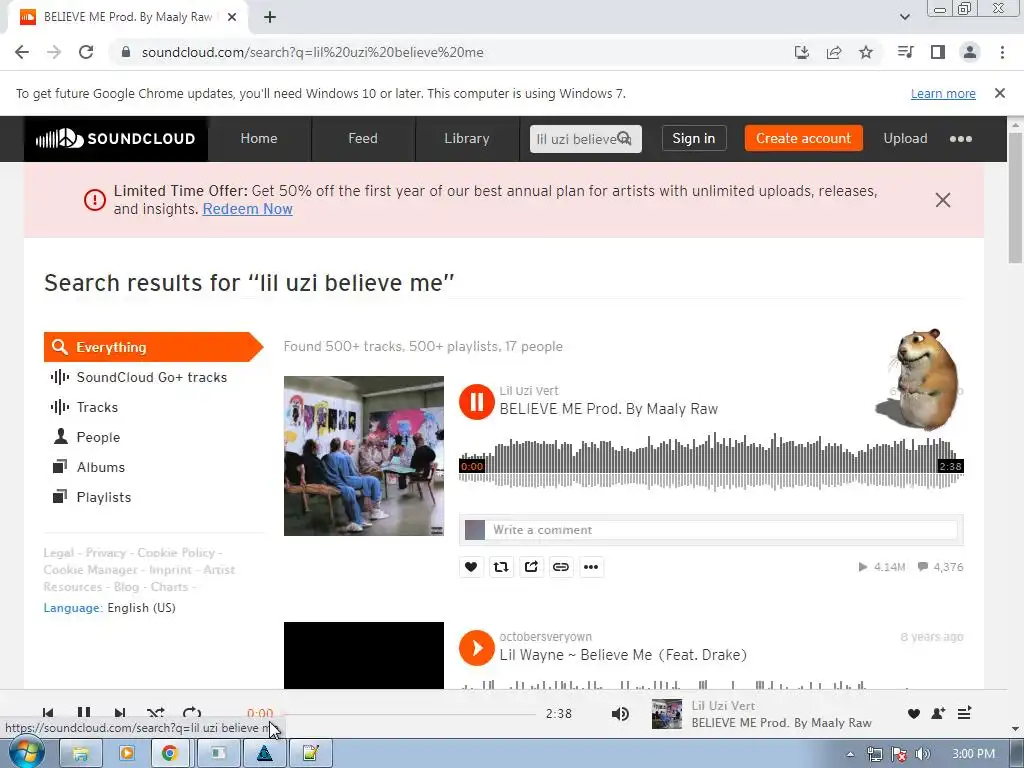Pause playback in bottom player bar

click(84, 713)
